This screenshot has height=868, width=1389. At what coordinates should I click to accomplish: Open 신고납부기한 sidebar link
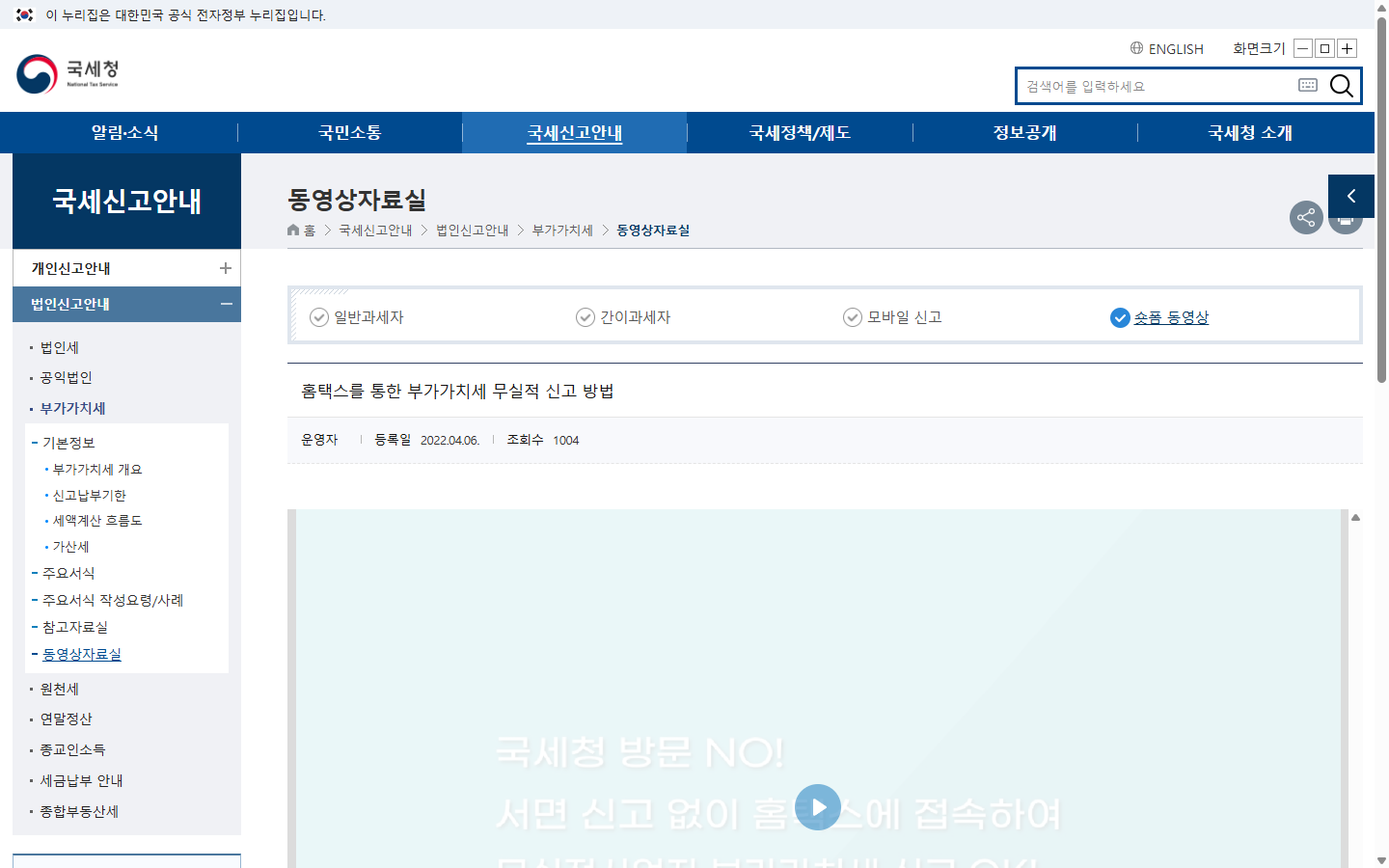click(x=90, y=495)
